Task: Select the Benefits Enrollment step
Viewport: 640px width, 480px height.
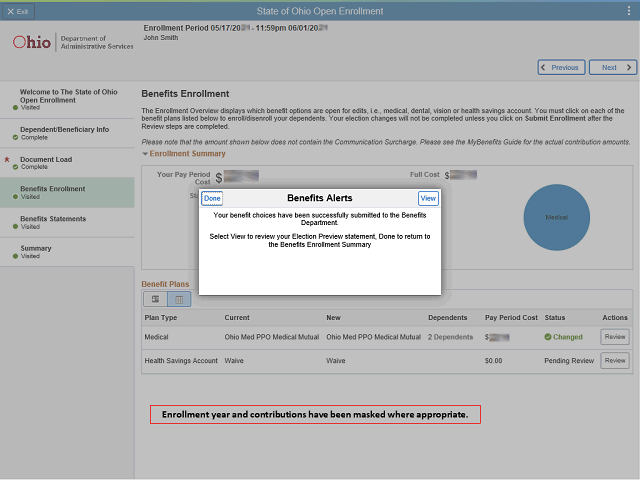Action: click(x=67, y=192)
